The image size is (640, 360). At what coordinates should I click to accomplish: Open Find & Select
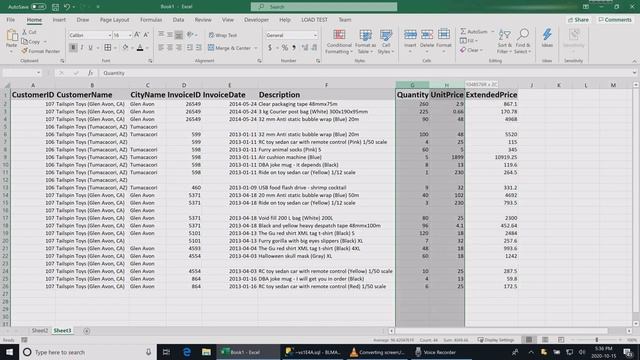(522, 41)
